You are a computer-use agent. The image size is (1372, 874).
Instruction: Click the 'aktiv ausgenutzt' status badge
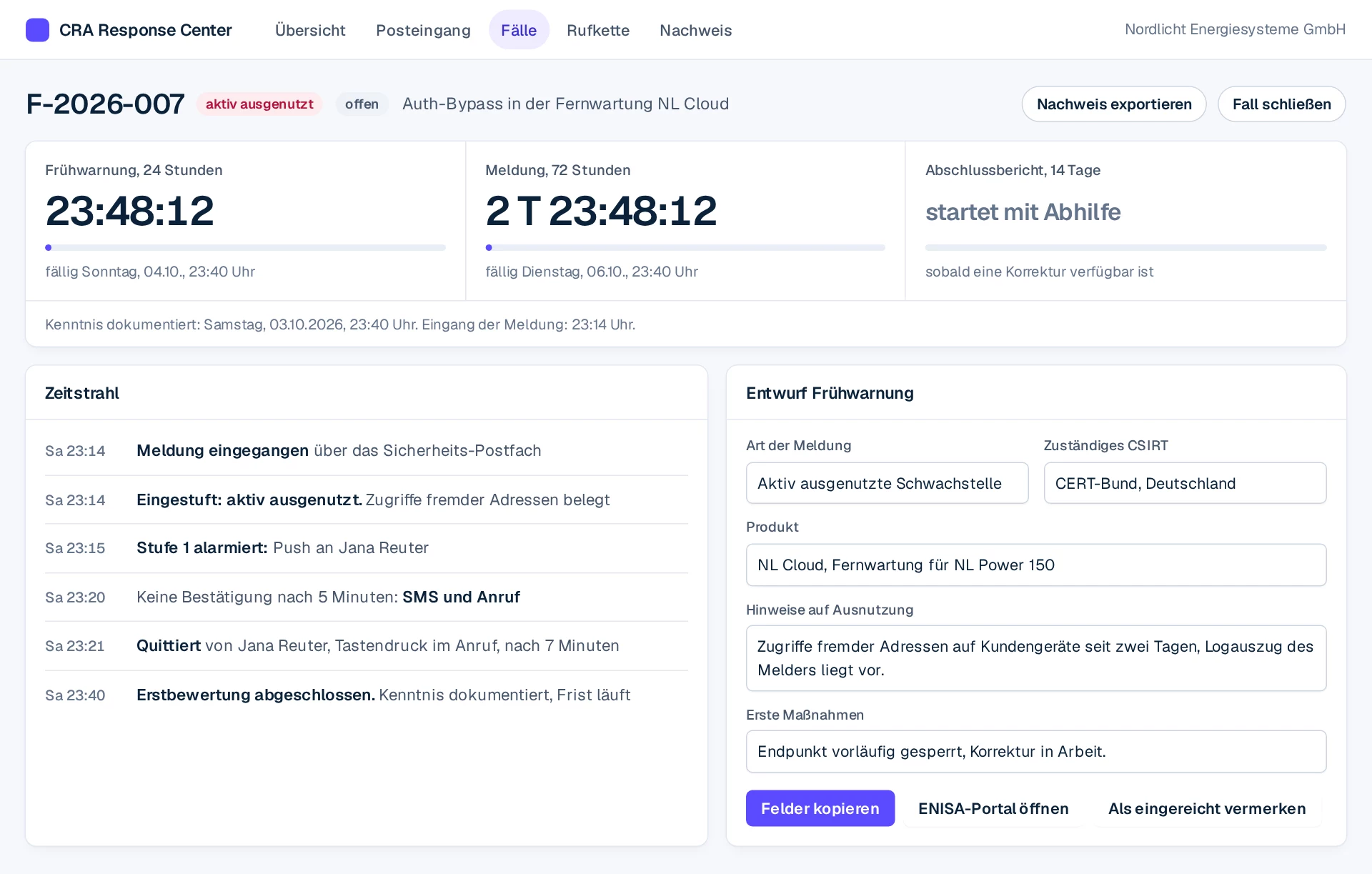[x=259, y=104]
